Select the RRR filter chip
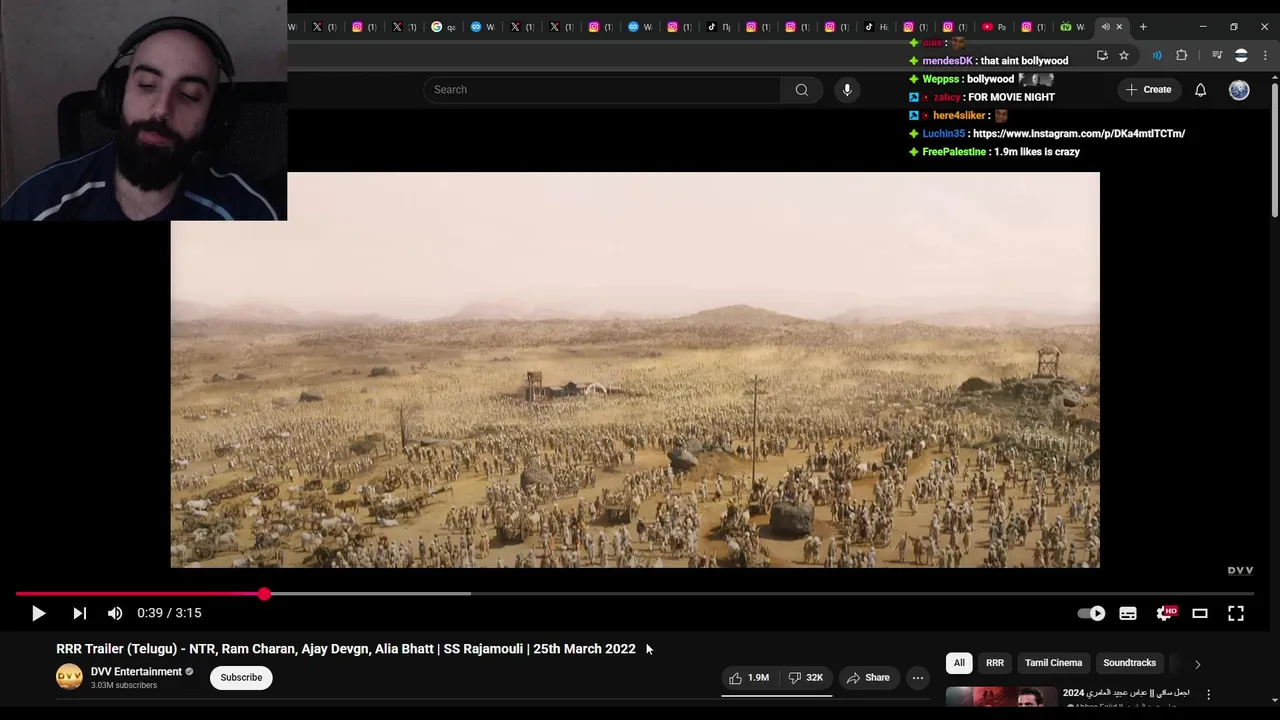 click(x=995, y=663)
